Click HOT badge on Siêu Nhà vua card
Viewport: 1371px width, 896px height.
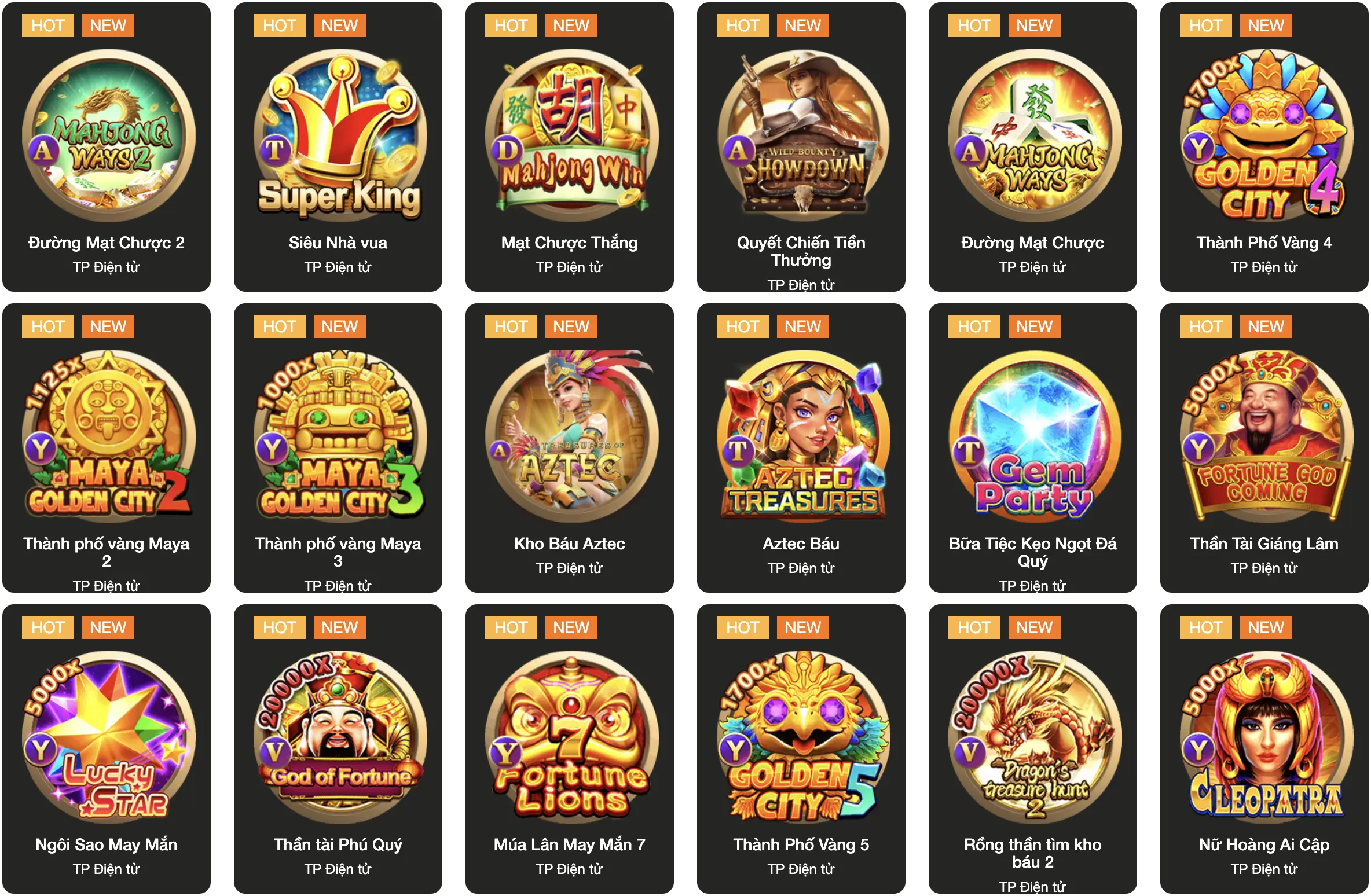(280, 25)
